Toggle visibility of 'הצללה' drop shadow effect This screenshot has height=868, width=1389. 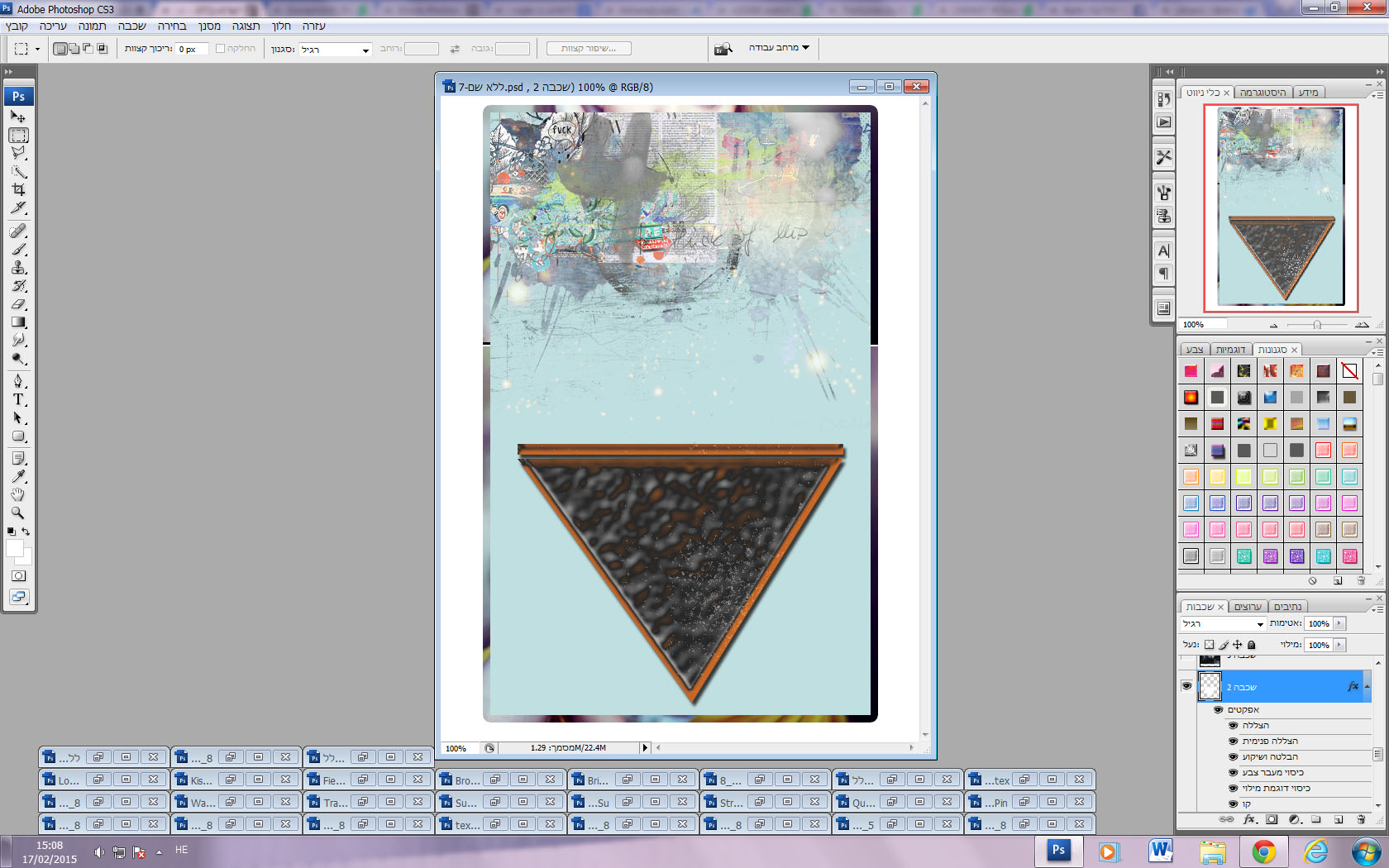coord(1233,726)
